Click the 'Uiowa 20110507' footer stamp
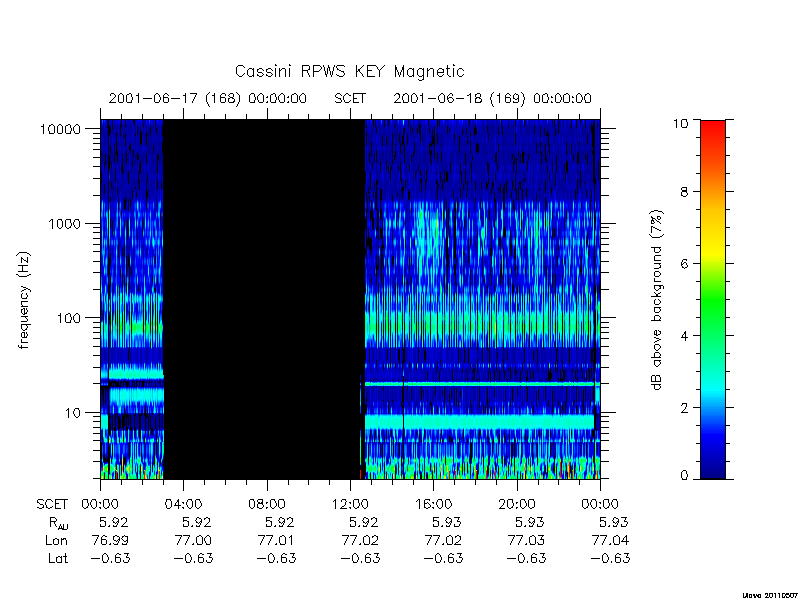Viewport: 800px width, 600px height. (771, 595)
